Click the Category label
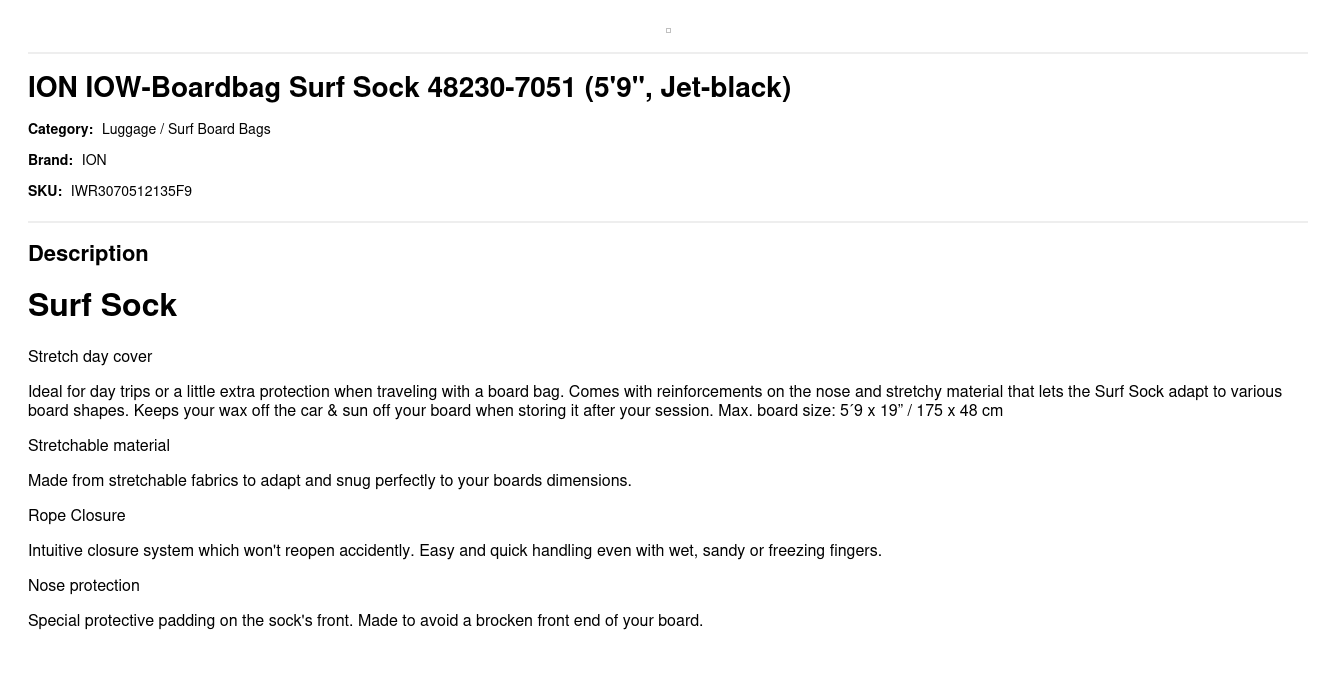 (60, 129)
